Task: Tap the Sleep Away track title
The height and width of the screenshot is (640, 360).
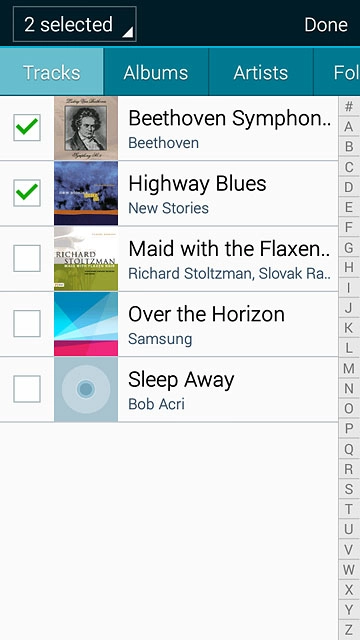Action: (181, 380)
